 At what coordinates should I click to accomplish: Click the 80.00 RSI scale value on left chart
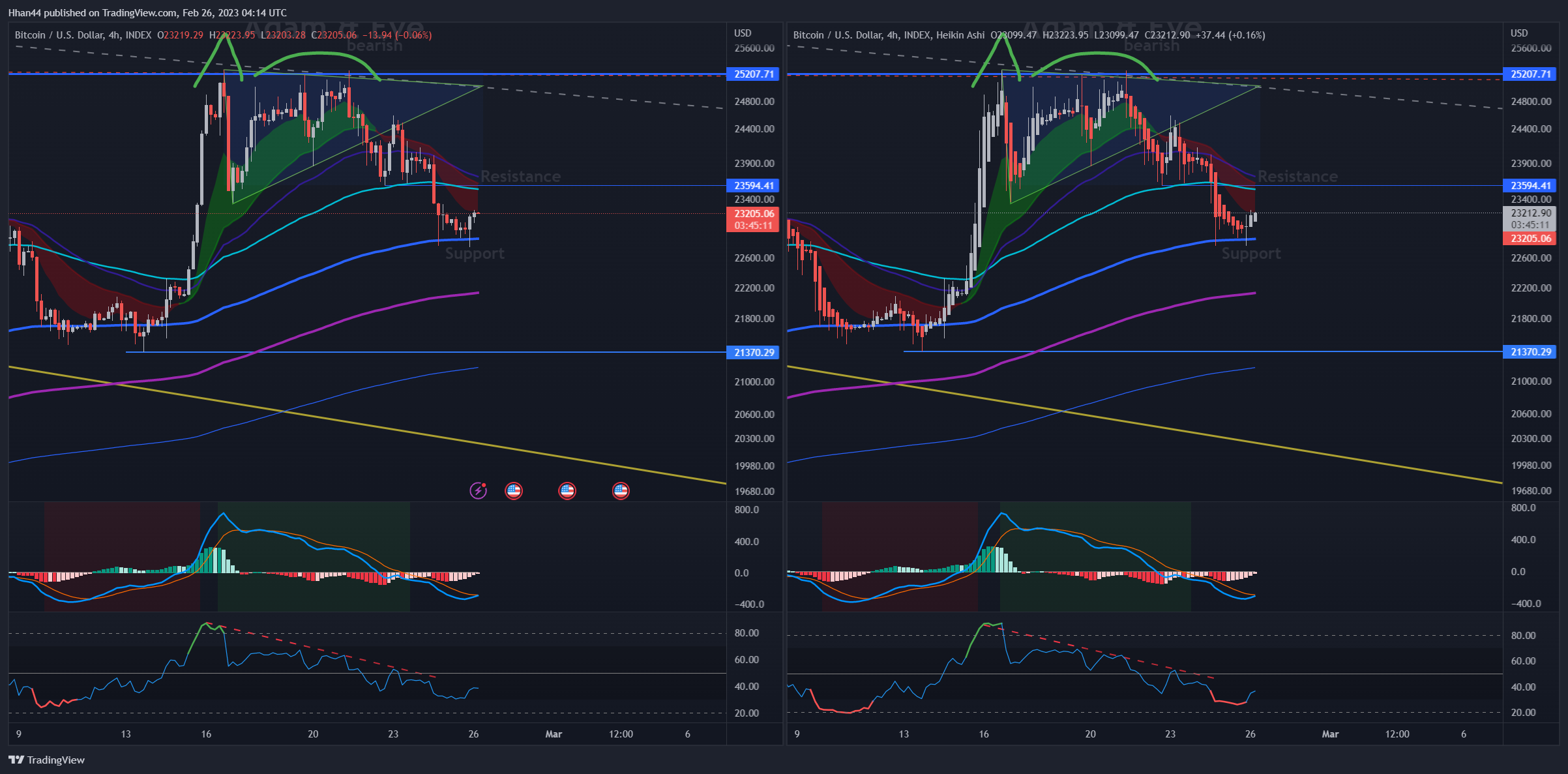tap(747, 633)
